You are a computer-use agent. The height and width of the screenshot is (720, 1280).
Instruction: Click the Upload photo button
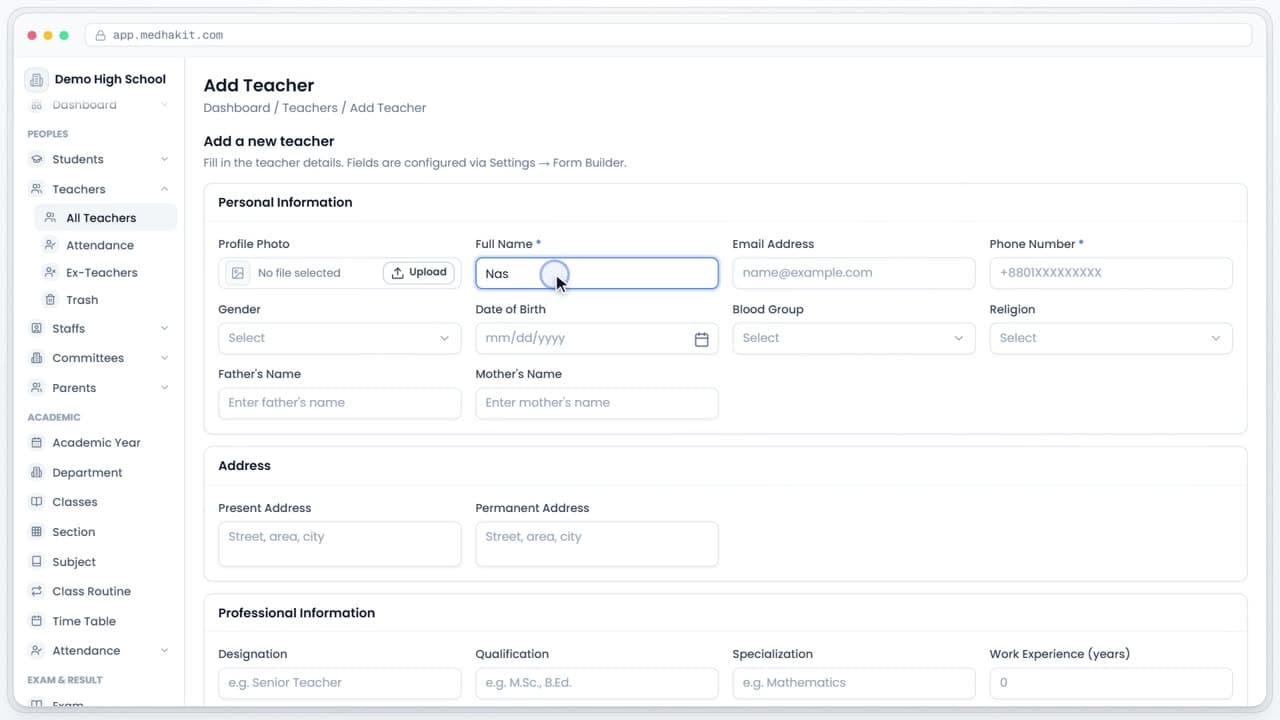[419, 273]
